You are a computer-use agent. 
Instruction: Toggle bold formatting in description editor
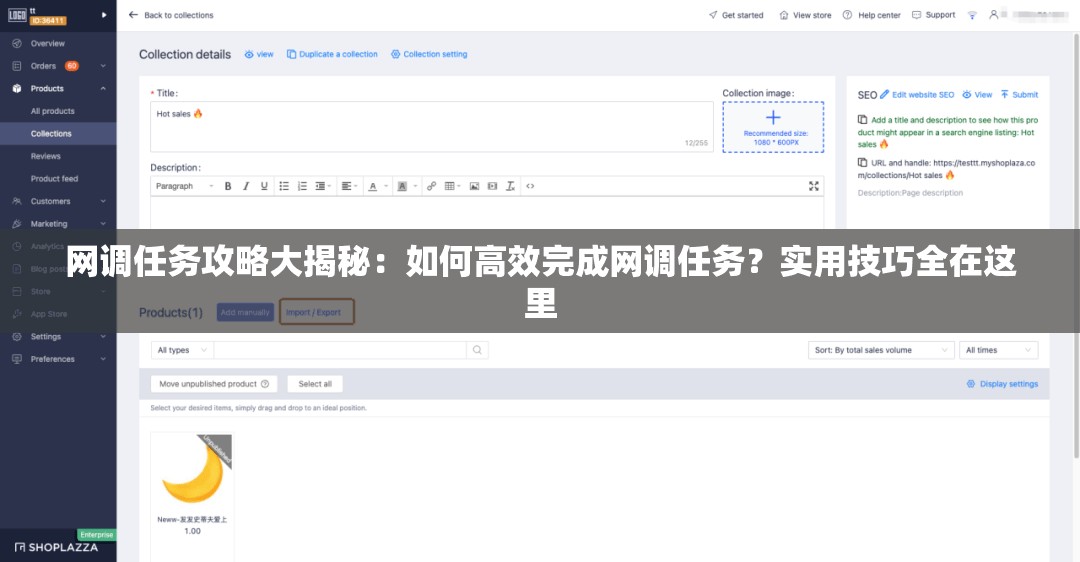[228, 186]
